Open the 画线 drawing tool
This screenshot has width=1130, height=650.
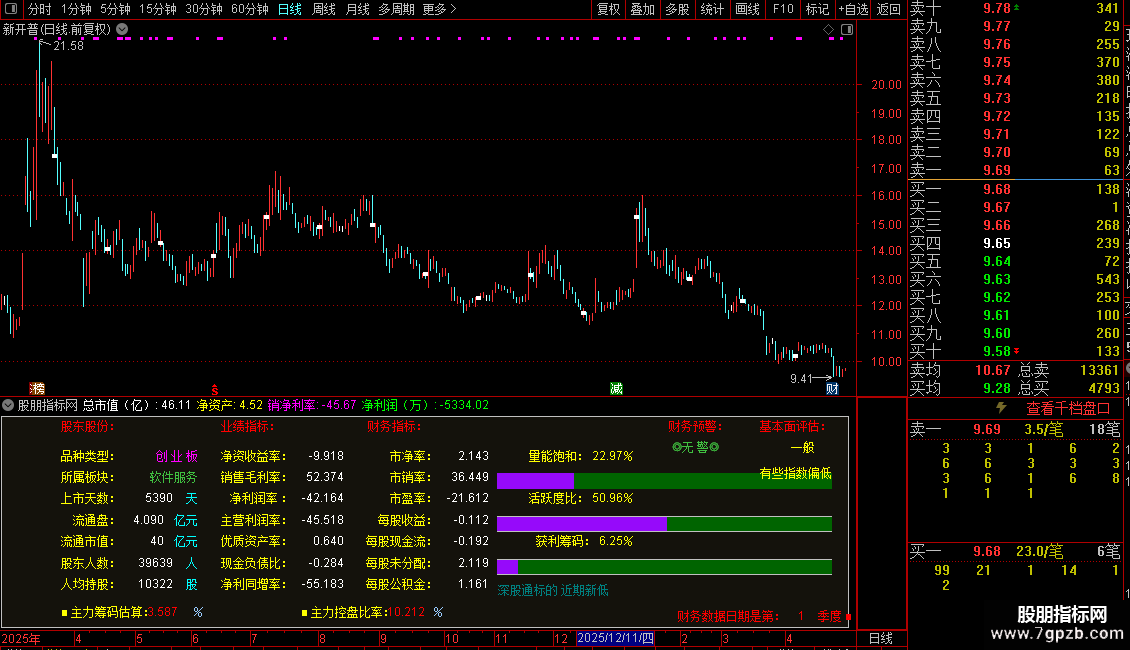[747, 9]
